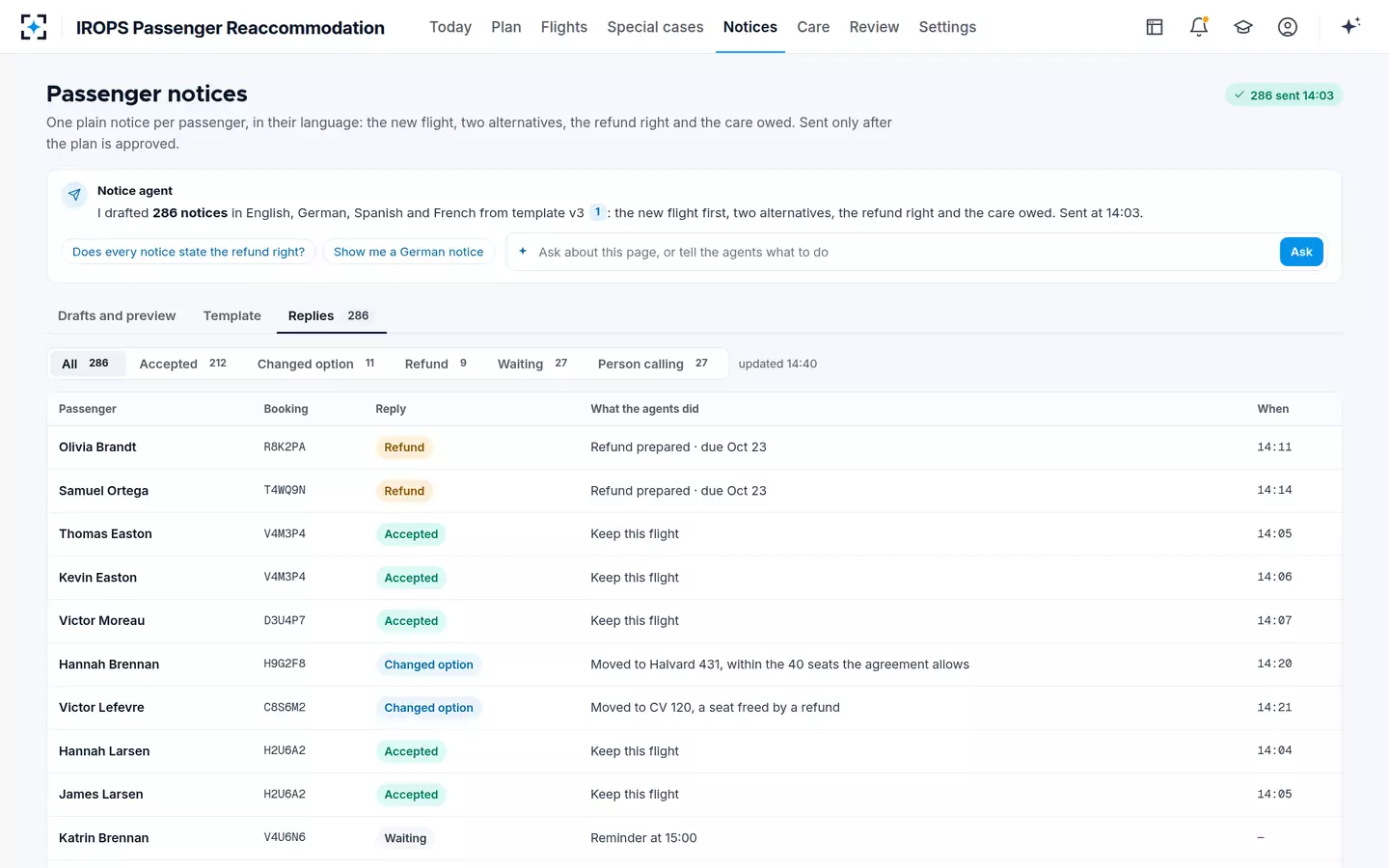Click the template v3 citation badge
This screenshot has width=1389, height=868.
point(598,212)
